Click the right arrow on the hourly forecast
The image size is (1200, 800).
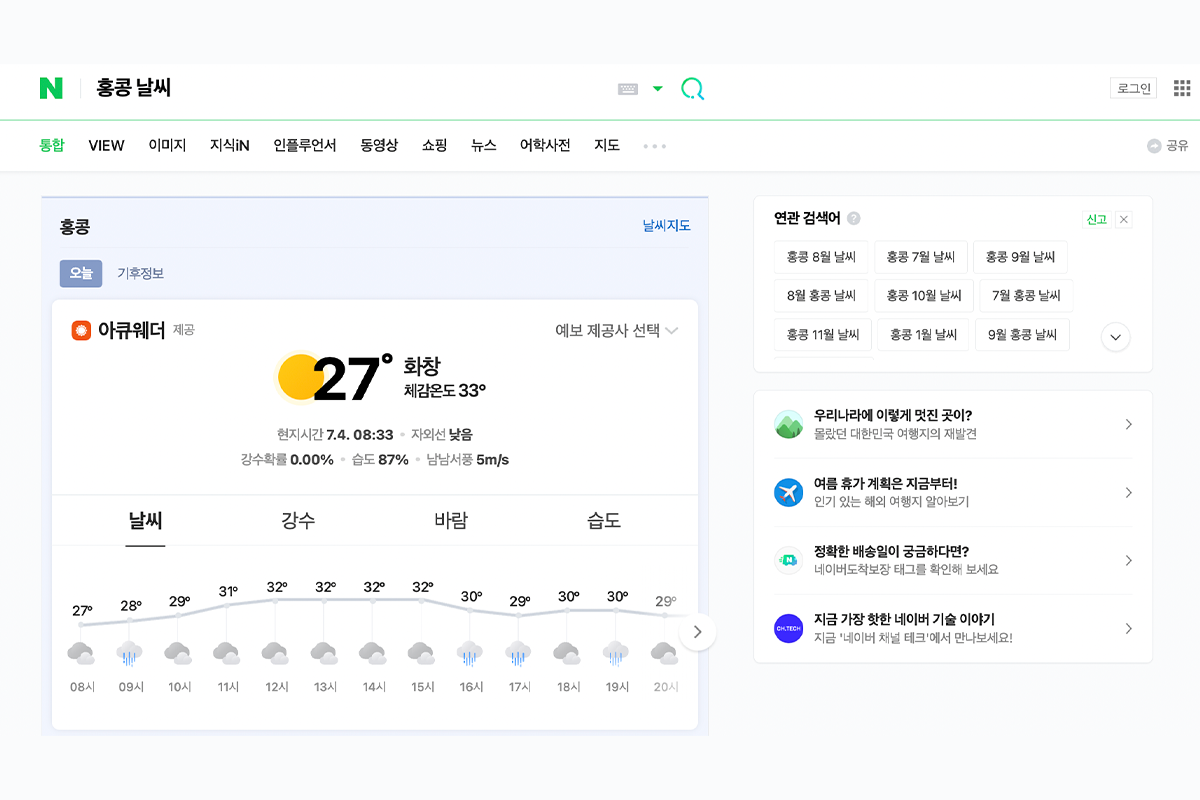(697, 631)
